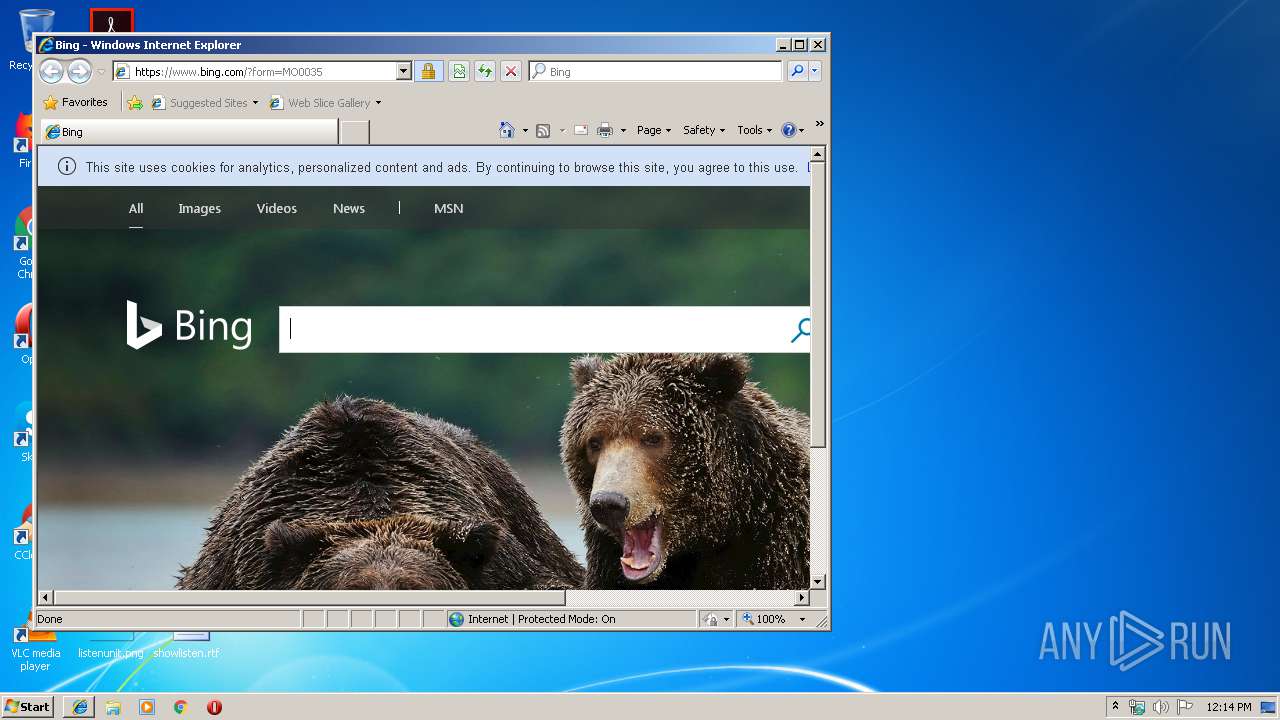Switch to Videos search
The width and height of the screenshot is (1280, 720).
276,208
